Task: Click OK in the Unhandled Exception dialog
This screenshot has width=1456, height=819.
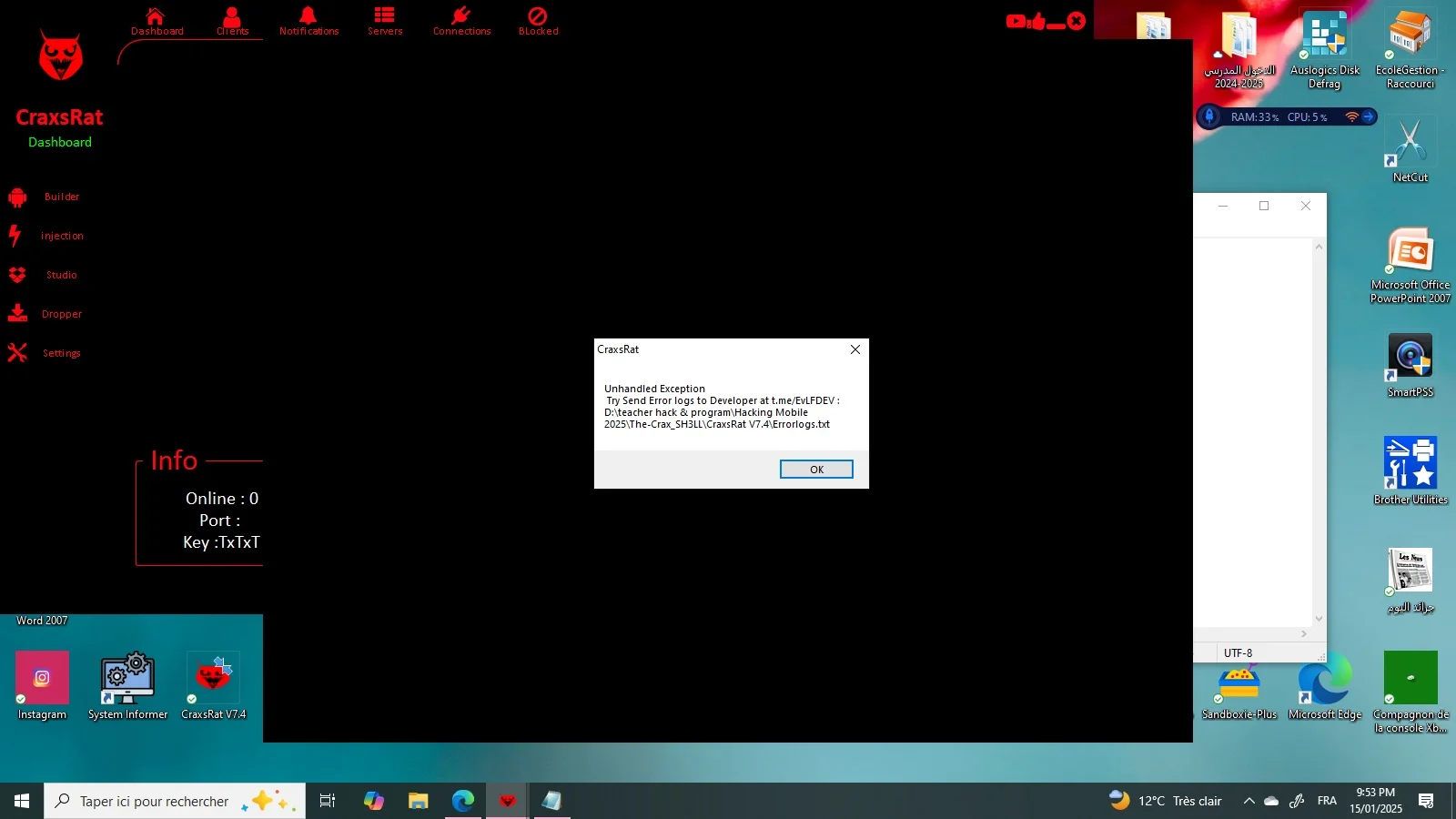Action: 816,470
